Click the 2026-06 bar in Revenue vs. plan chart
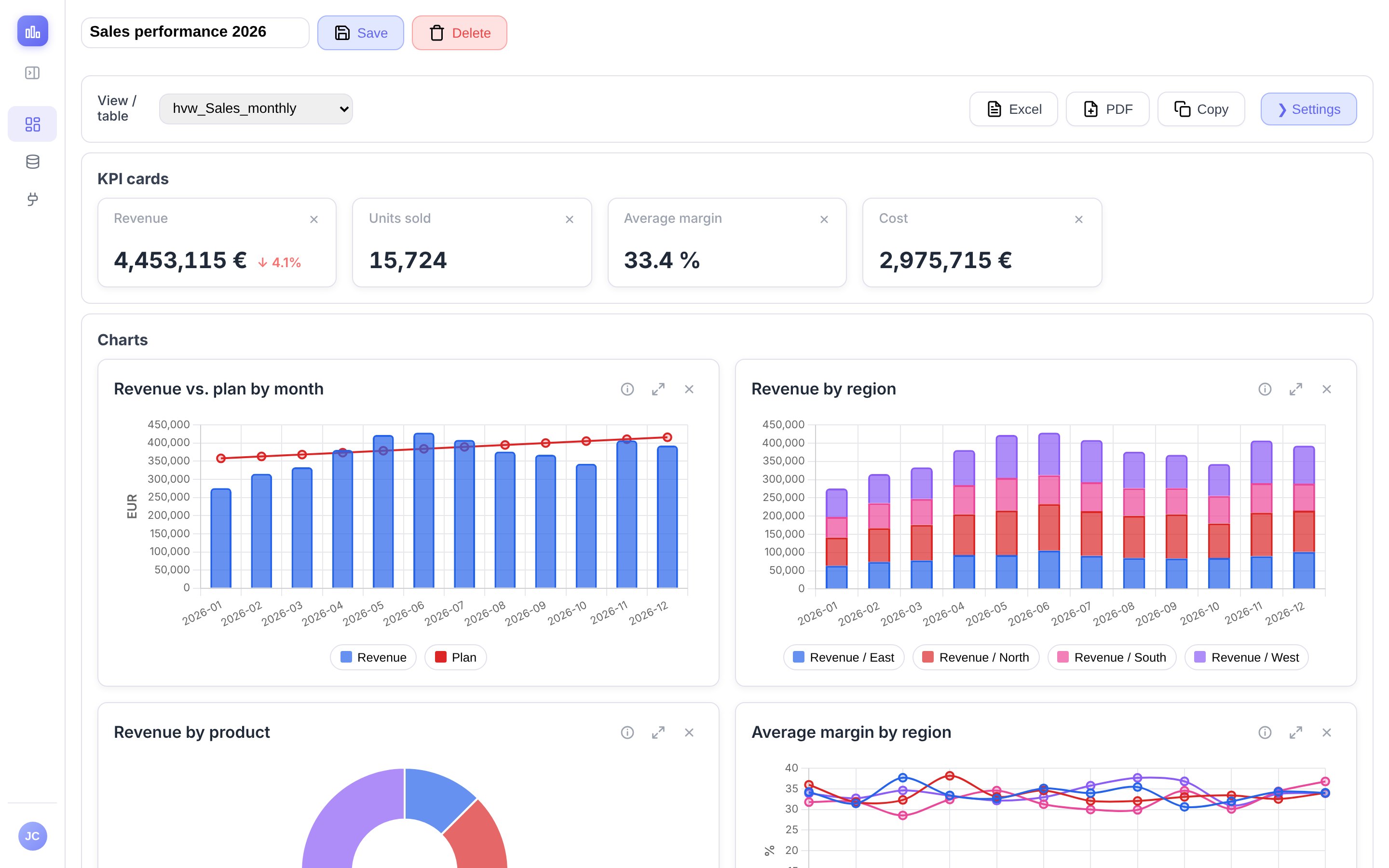 coord(423,511)
